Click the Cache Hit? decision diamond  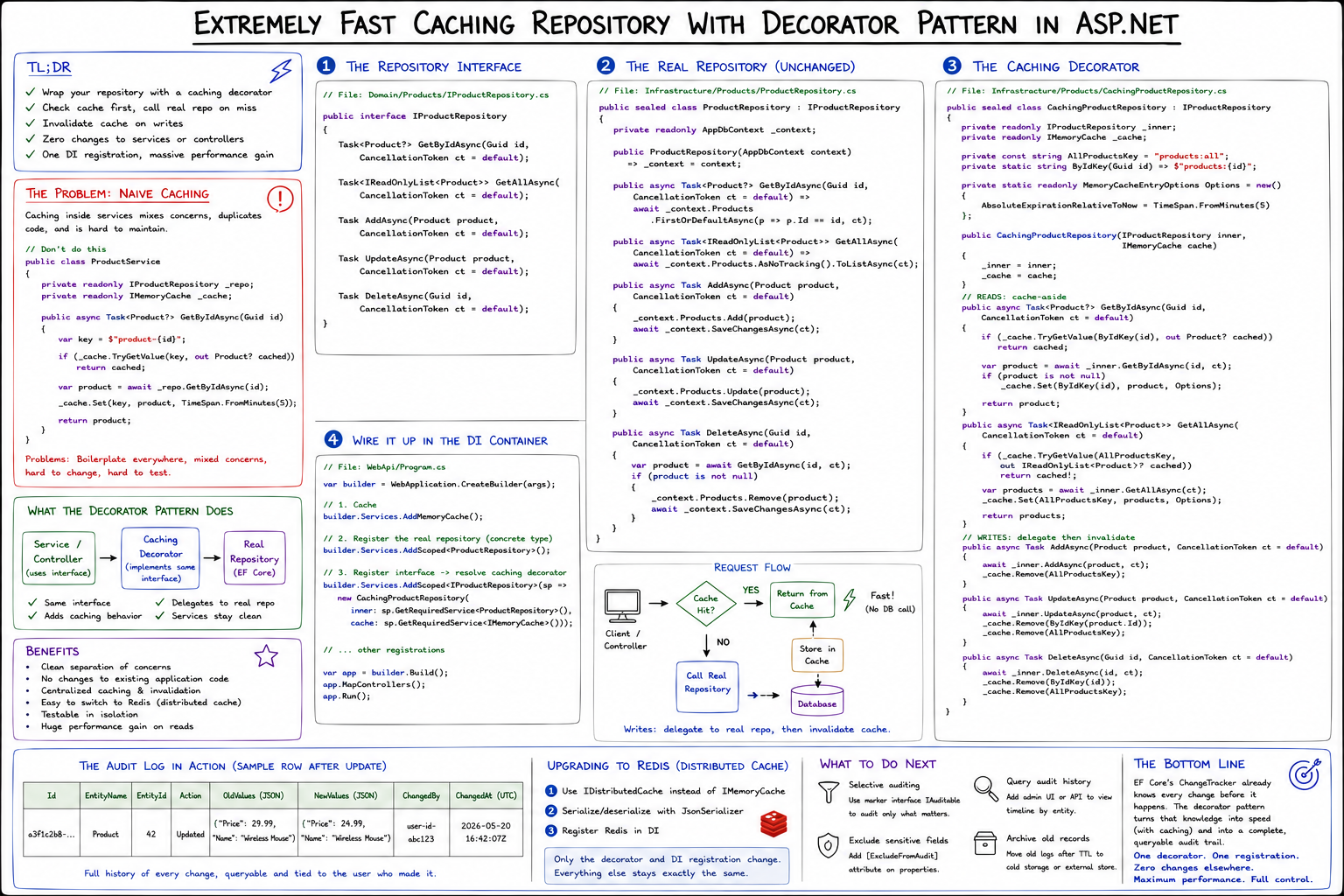pos(705,604)
